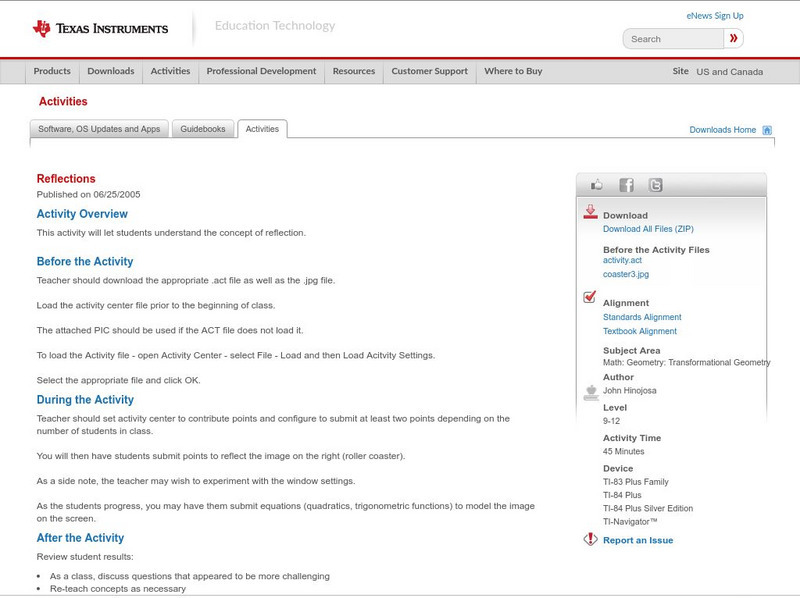Viewport: 800px width, 598px height.
Task: Click the Report an Issue warning icon
Action: (590, 540)
